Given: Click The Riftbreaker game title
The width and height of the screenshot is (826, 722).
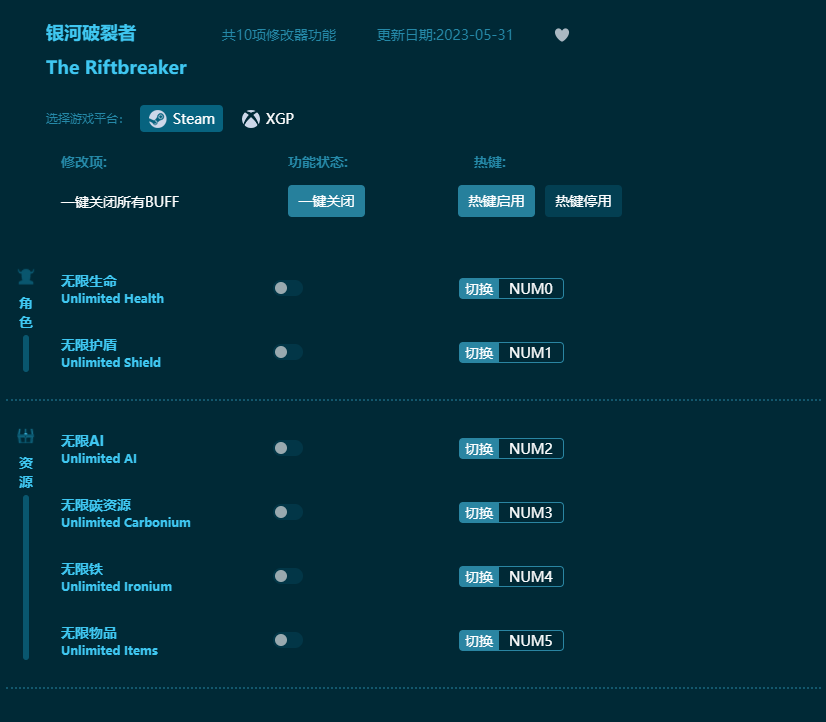Looking at the screenshot, I should coord(116,67).
